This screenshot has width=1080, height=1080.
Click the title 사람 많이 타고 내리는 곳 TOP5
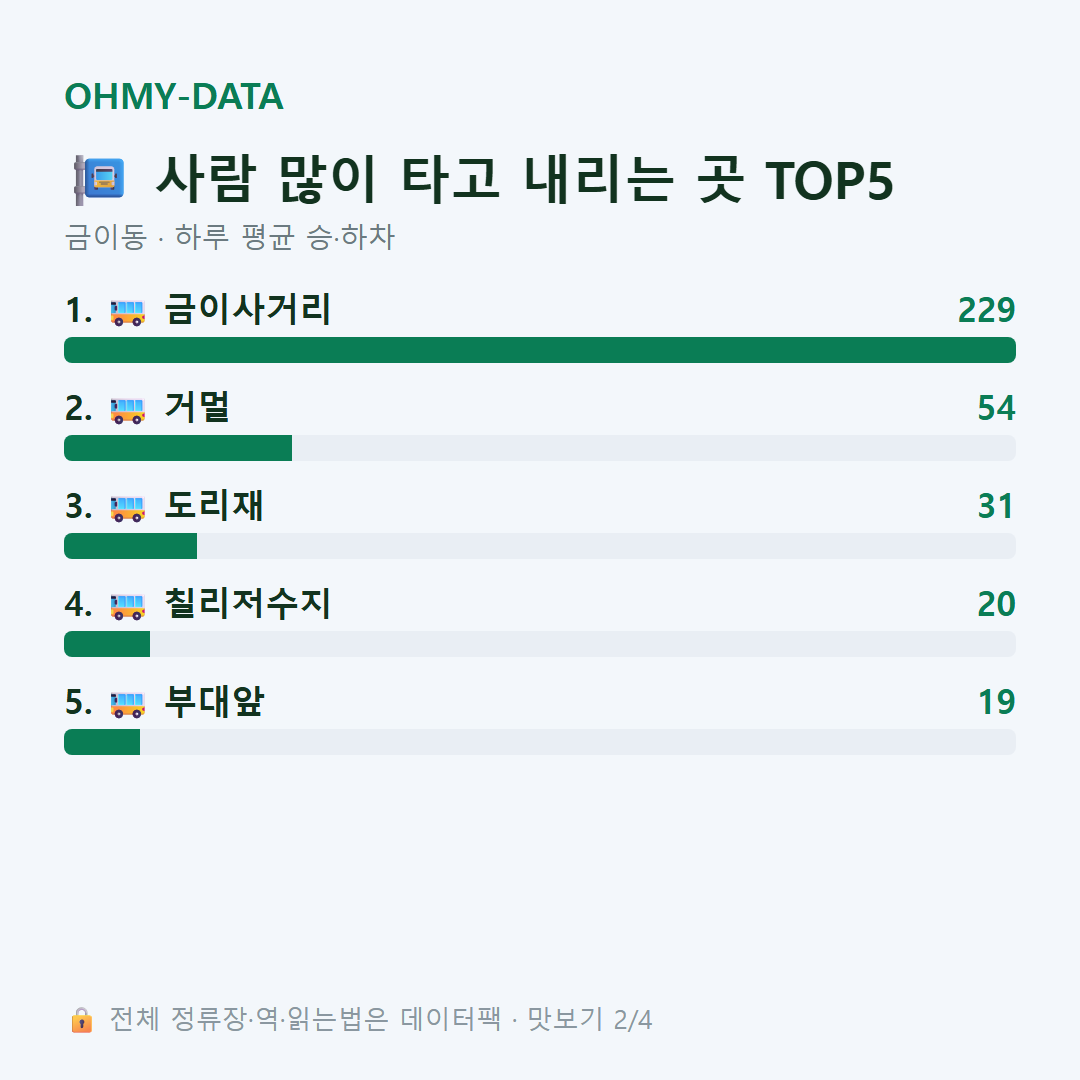pos(525,180)
